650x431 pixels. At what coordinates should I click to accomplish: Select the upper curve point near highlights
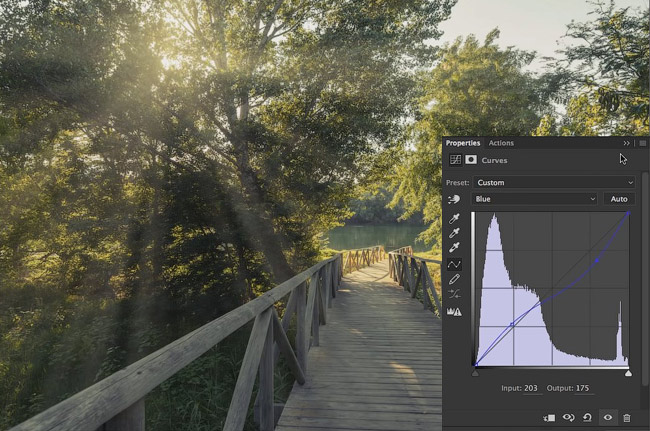(x=597, y=261)
